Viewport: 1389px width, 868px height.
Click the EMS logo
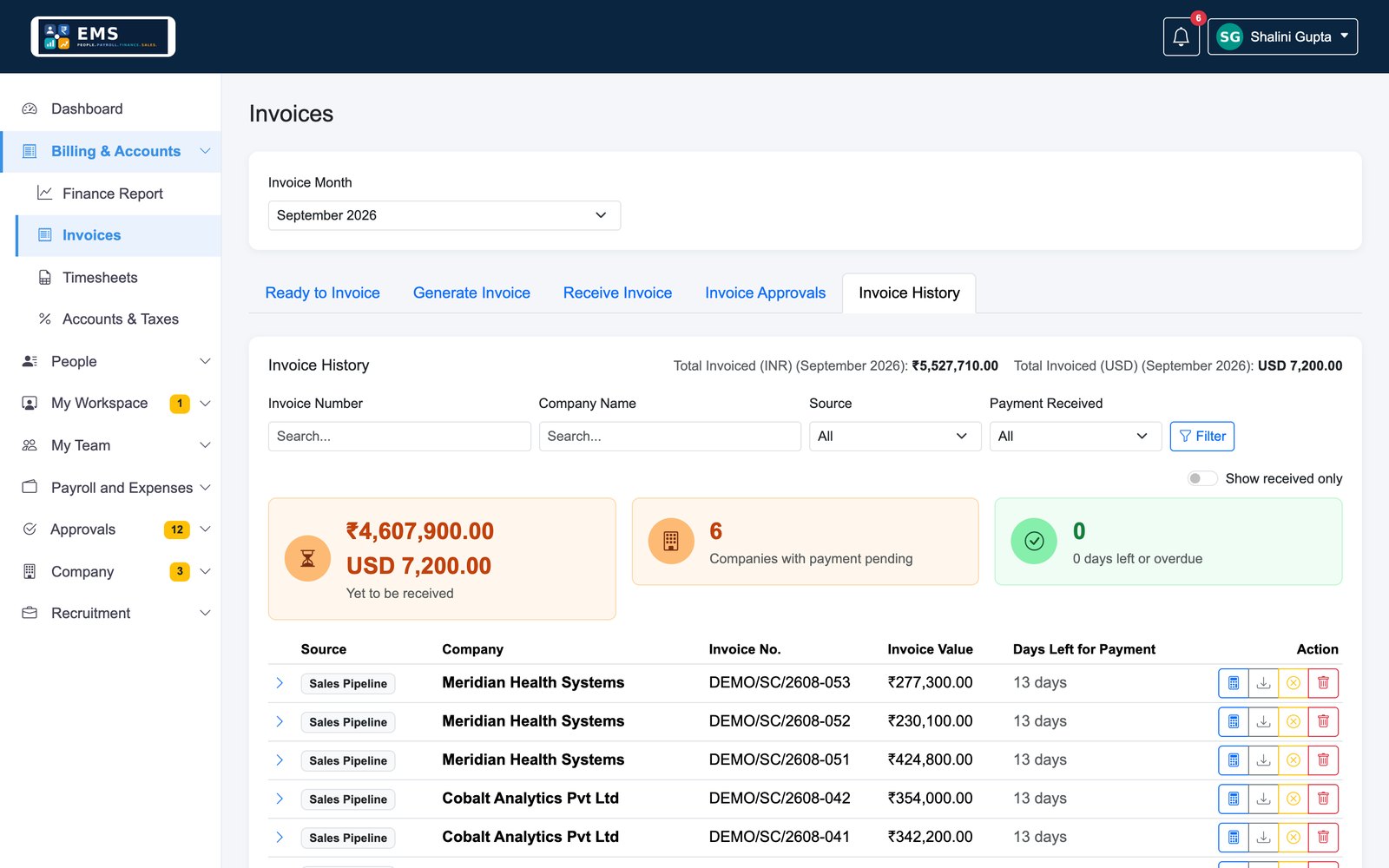click(103, 36)
